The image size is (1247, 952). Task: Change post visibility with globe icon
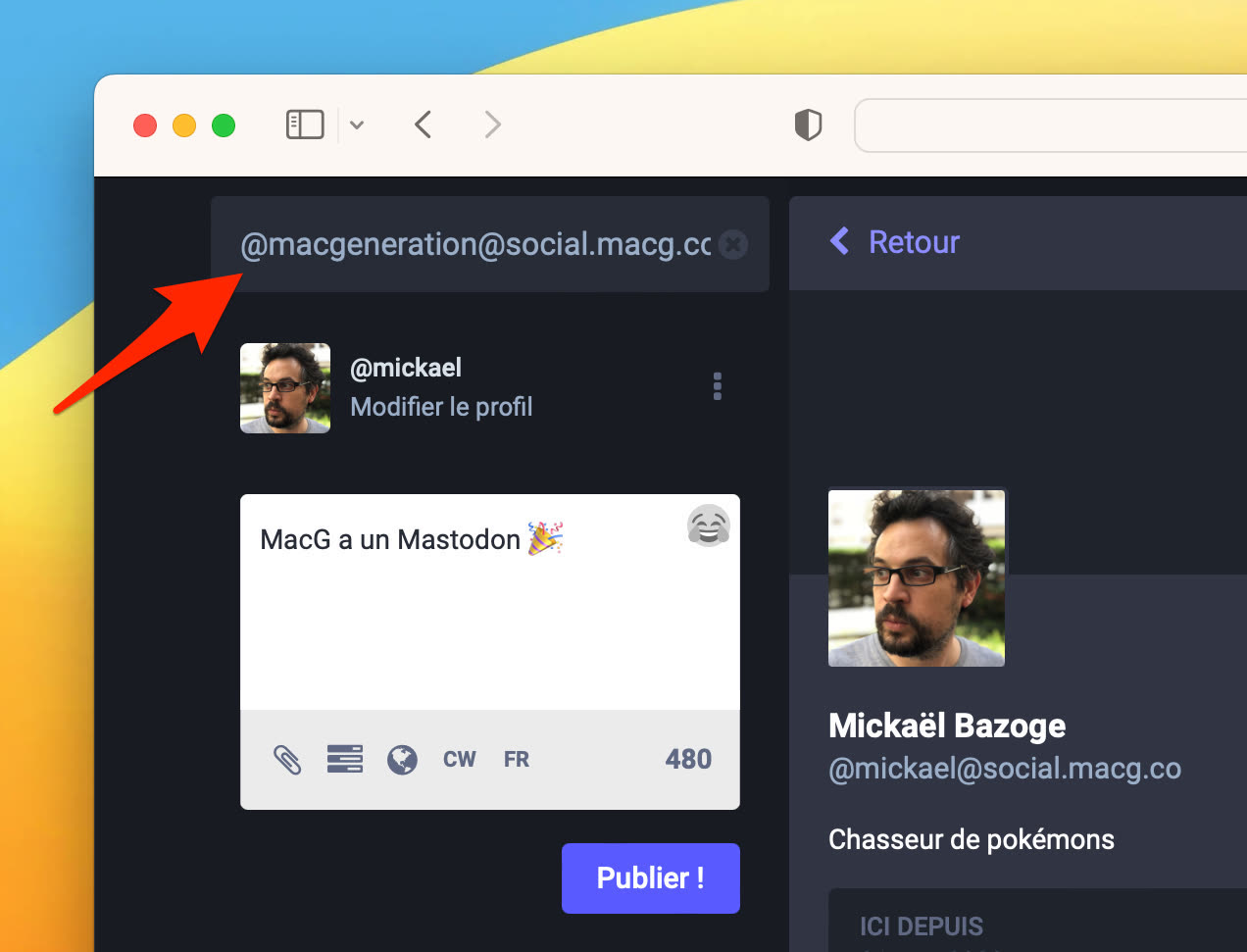402,759
